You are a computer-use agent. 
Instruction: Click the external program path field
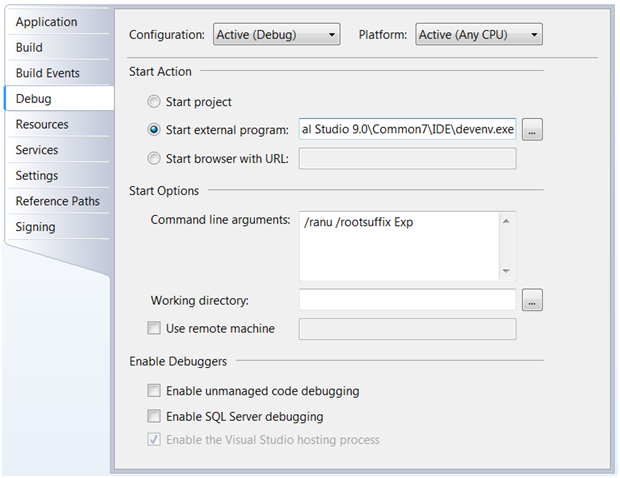coord(407,129)
